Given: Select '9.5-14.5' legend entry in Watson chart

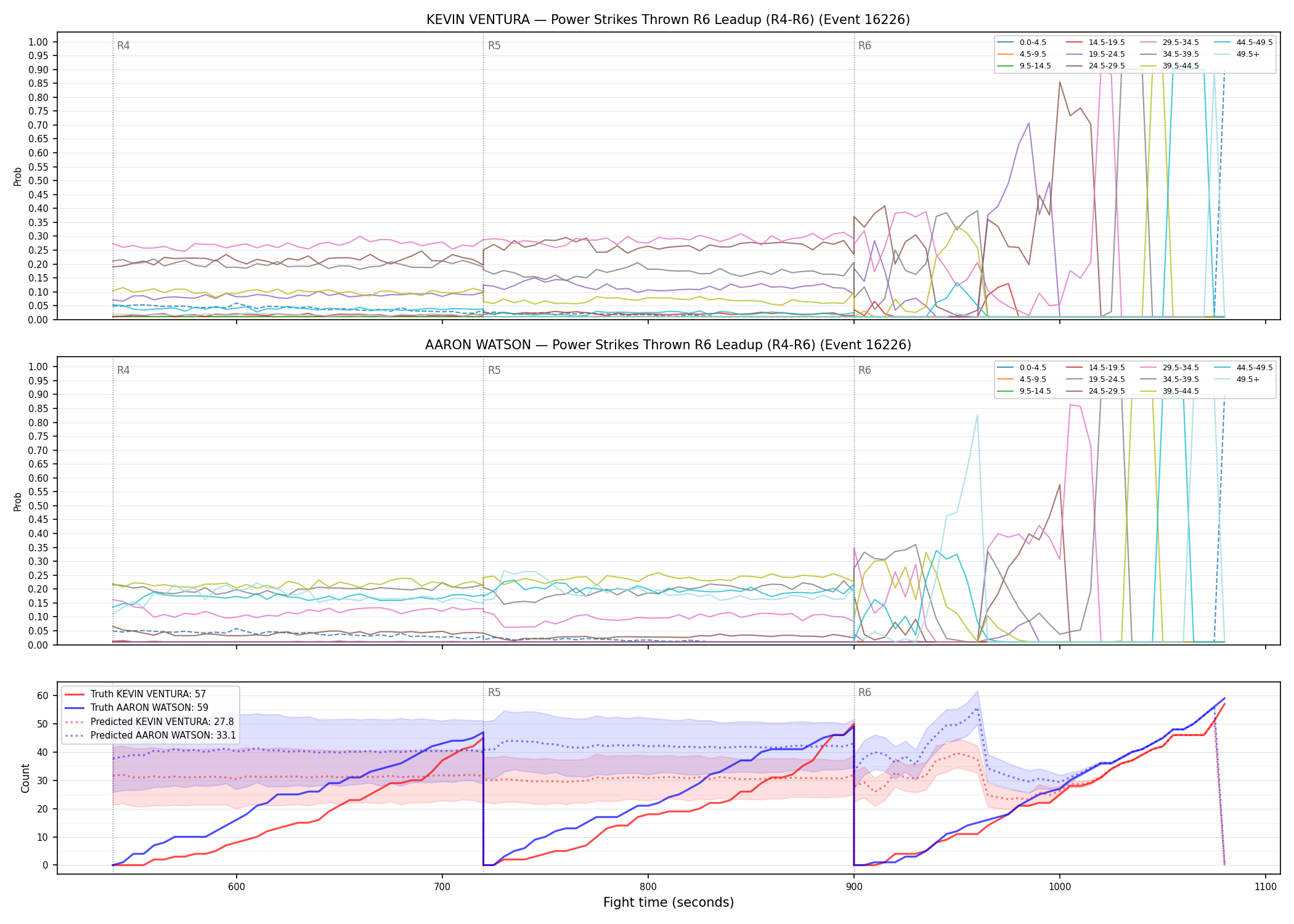Looking at the screenshot, I should pos(1023,391).
